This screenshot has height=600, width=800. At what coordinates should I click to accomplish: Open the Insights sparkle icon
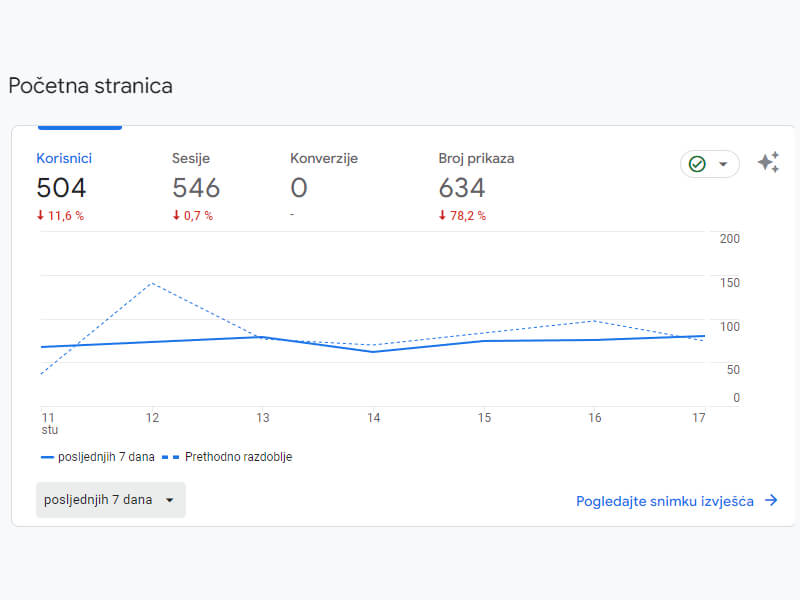point(768,163)
